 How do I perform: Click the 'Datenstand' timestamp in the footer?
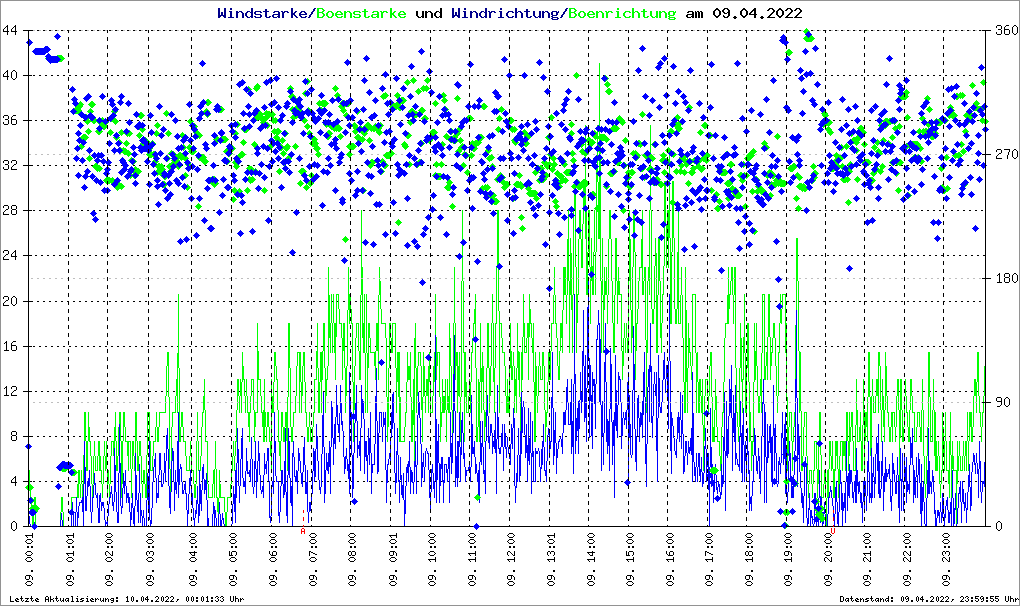[x=929, y=599]
